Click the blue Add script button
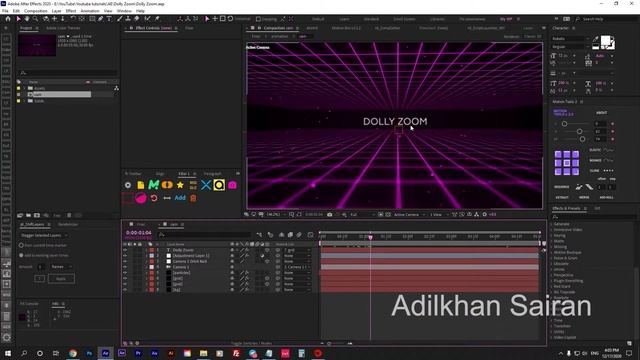The width and height of the screenshot is (640, 360). 180,198
